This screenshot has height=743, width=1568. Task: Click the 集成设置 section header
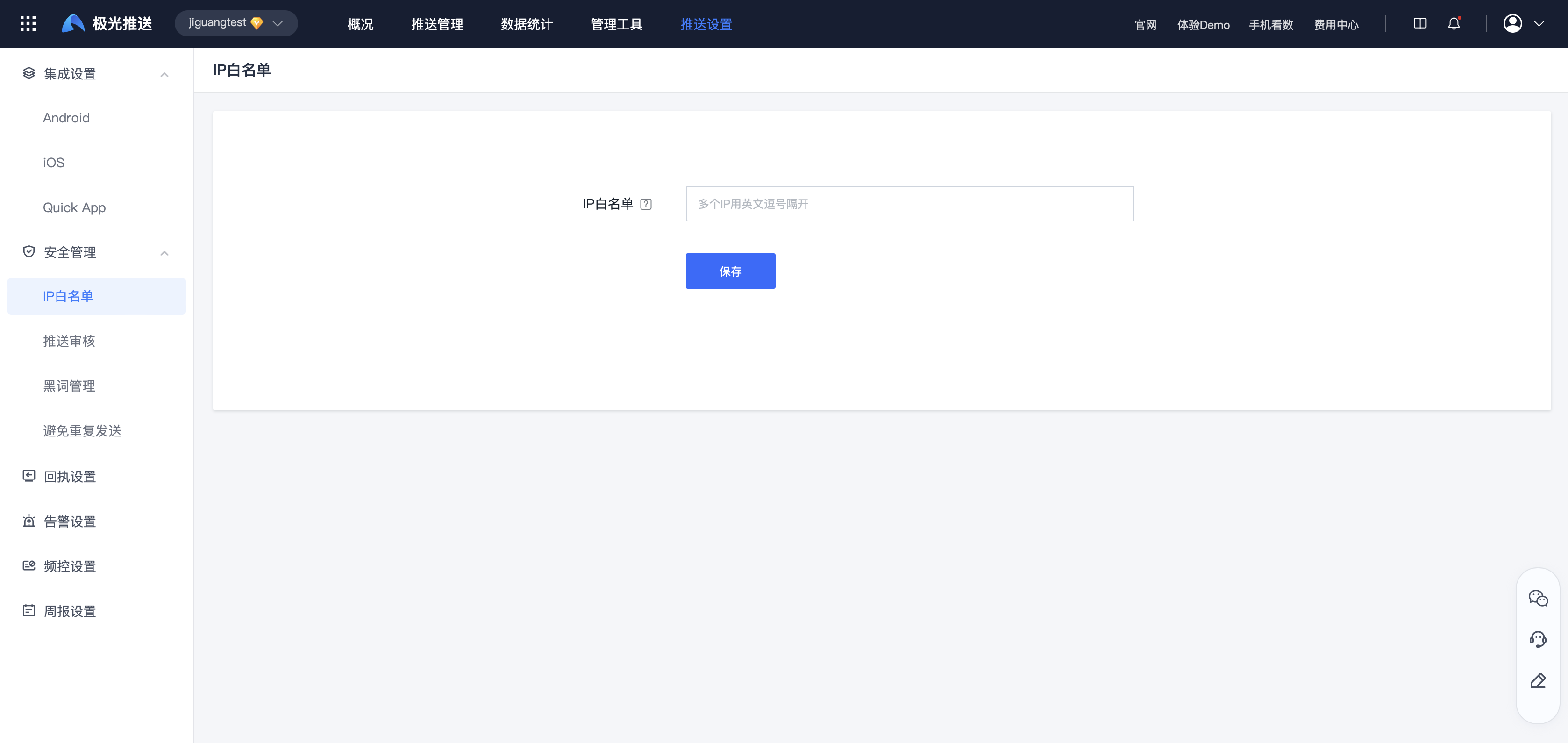[97, 74]
